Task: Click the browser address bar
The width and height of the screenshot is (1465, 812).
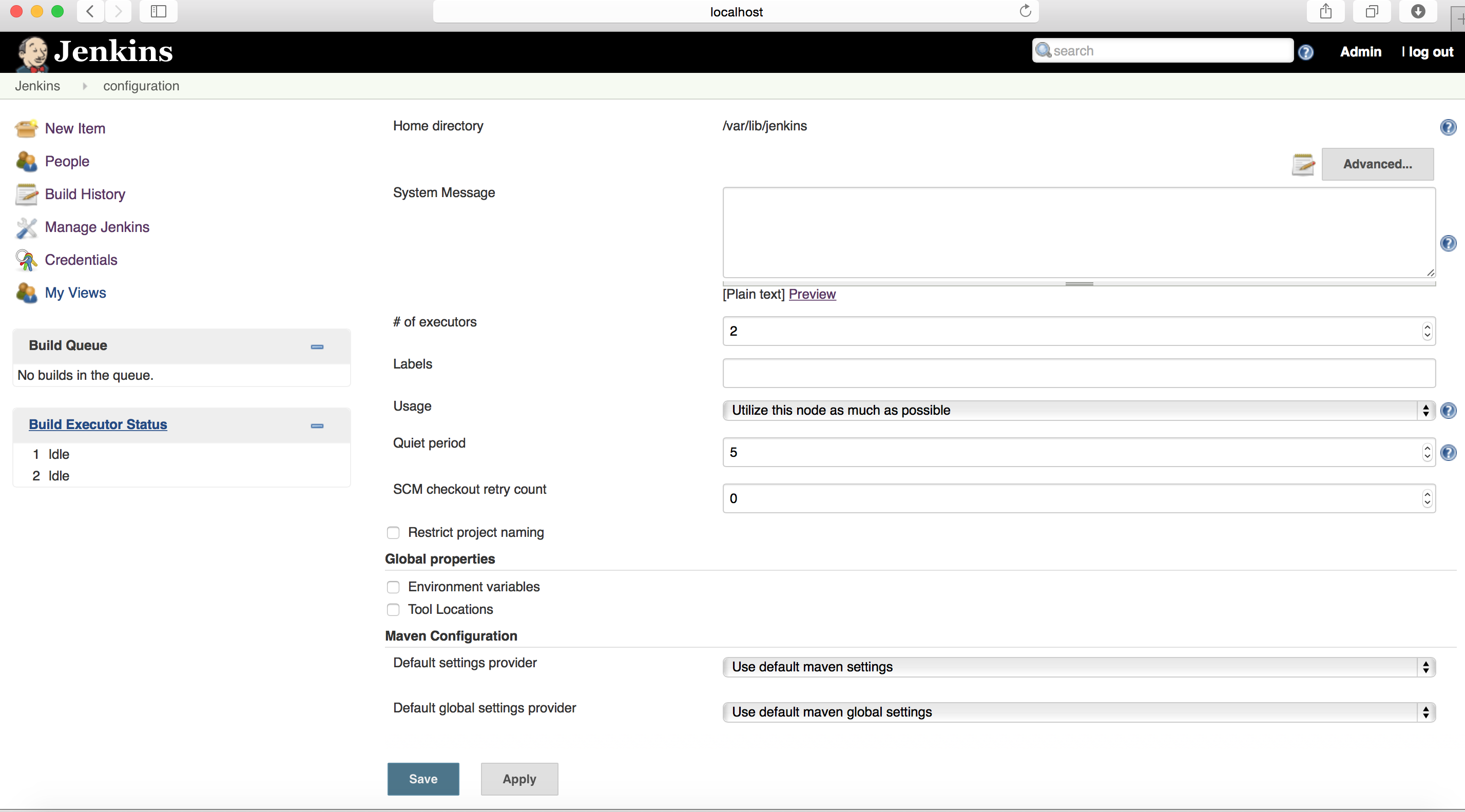Action: point(736,11)
